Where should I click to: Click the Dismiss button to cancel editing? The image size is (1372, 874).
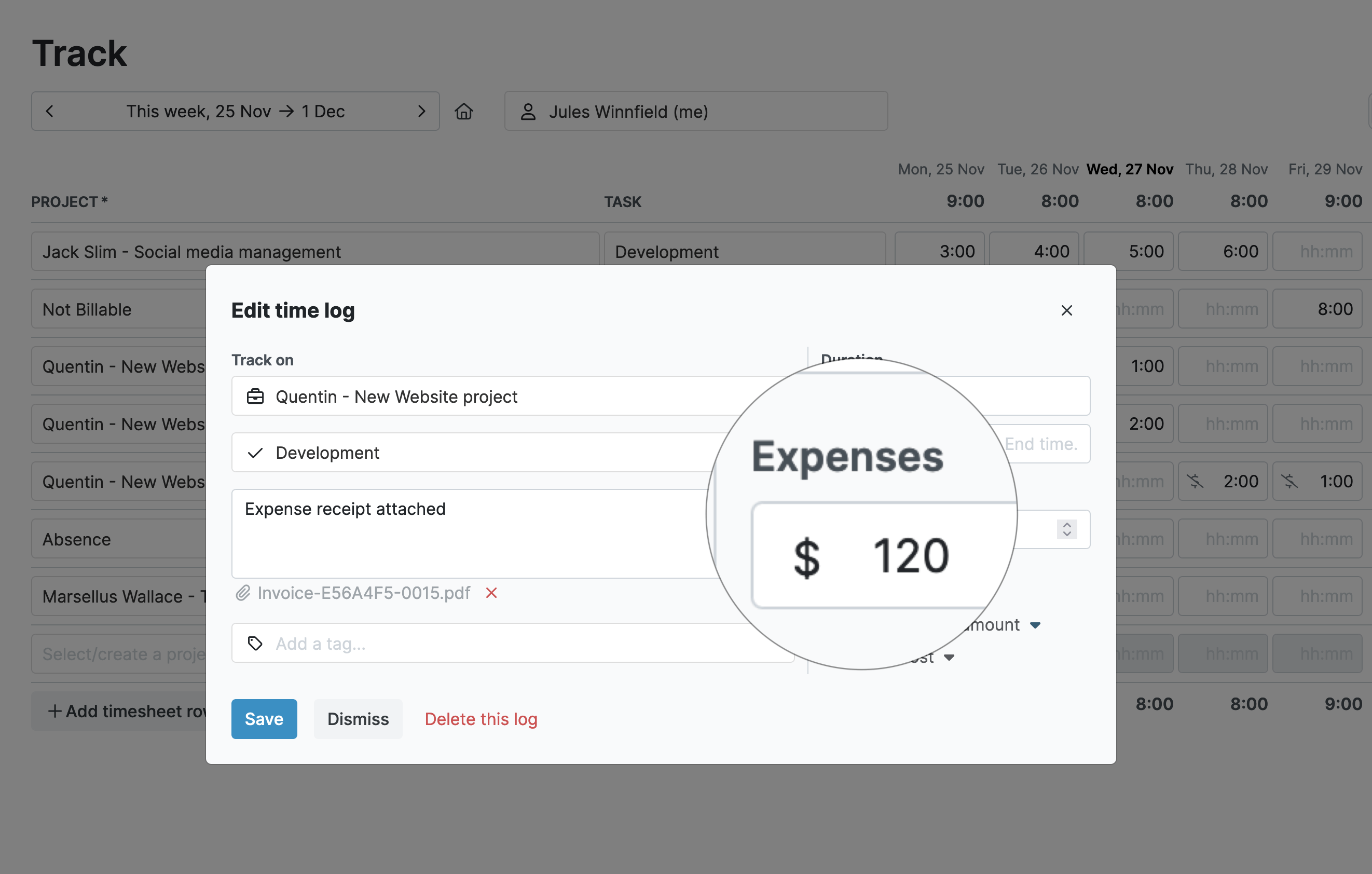point(358,719)
